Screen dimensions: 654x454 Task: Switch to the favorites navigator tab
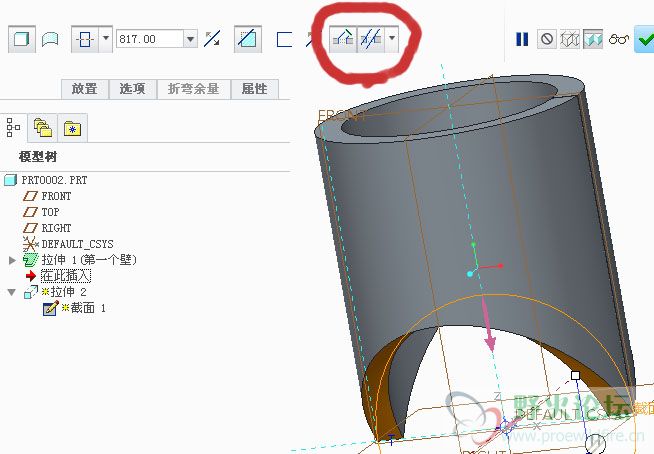point(73,128)
